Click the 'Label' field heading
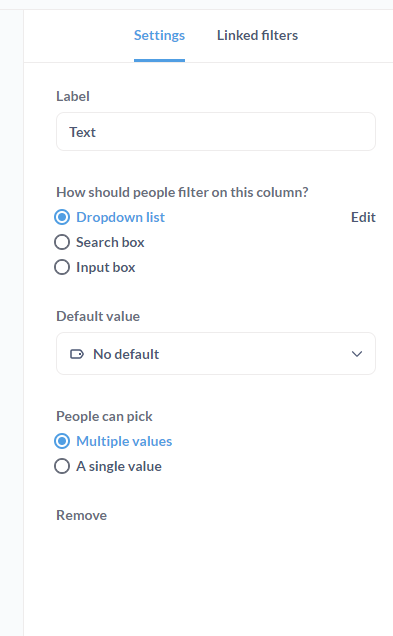The image size is (393, 636). (73, 97)
